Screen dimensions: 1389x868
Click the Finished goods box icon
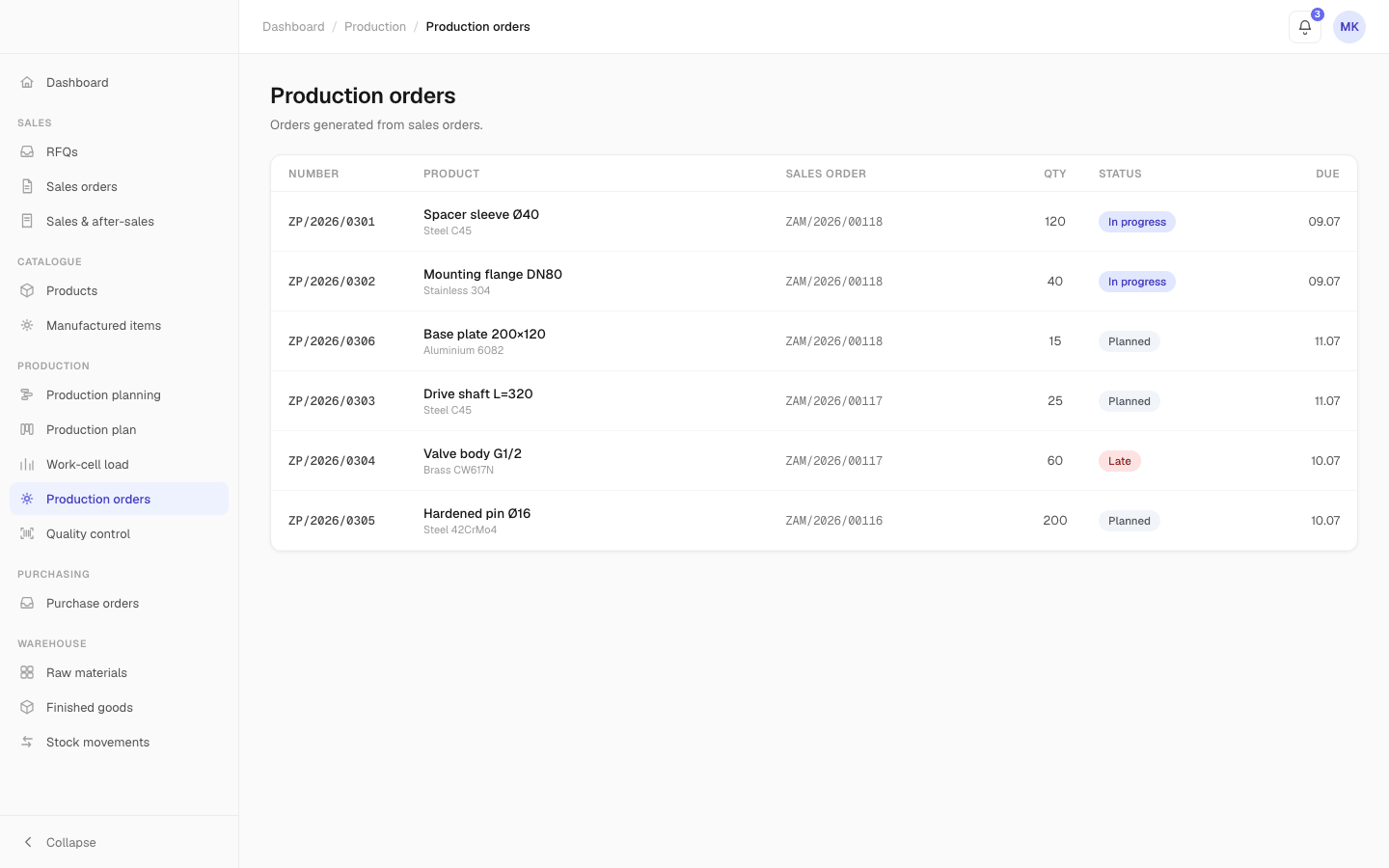coord(27,707)
